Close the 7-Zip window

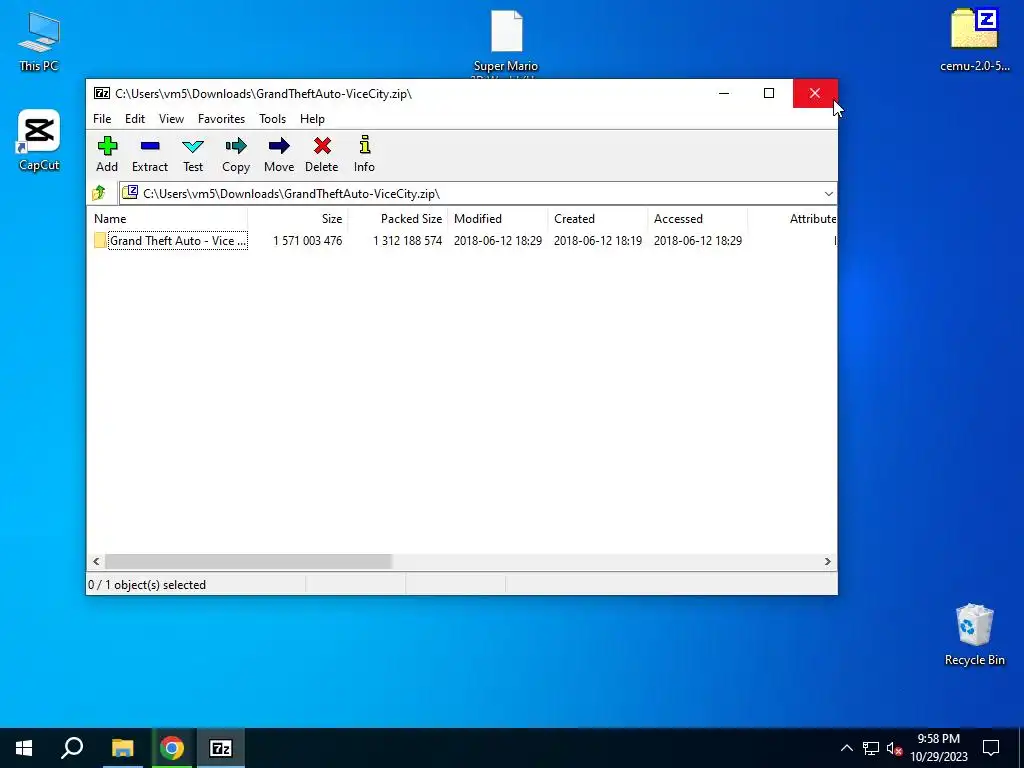tap(814, 93)
